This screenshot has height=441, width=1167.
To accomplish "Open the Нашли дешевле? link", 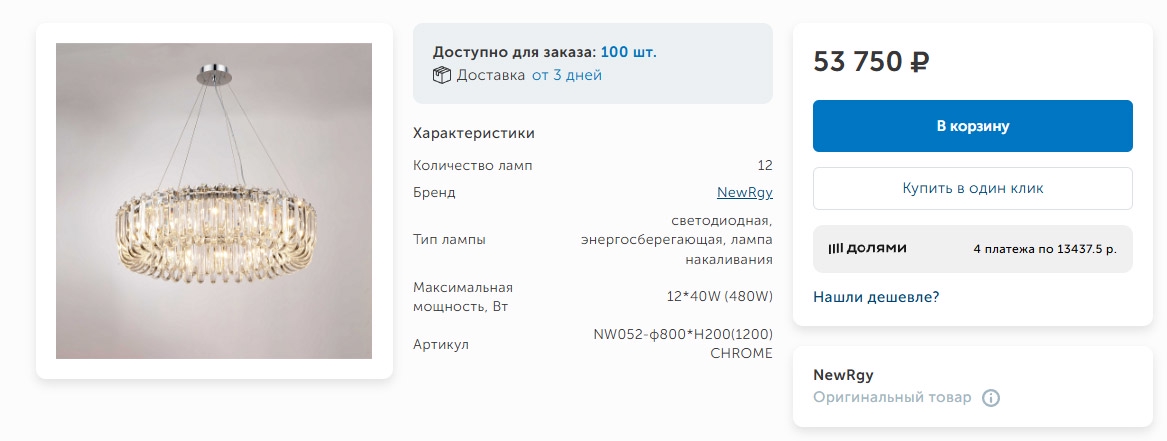I will 876,297.
